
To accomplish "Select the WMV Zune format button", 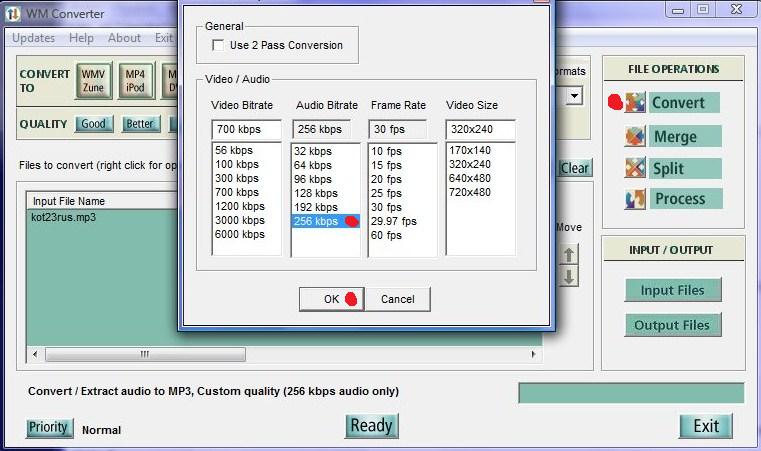I will (93, 81).
